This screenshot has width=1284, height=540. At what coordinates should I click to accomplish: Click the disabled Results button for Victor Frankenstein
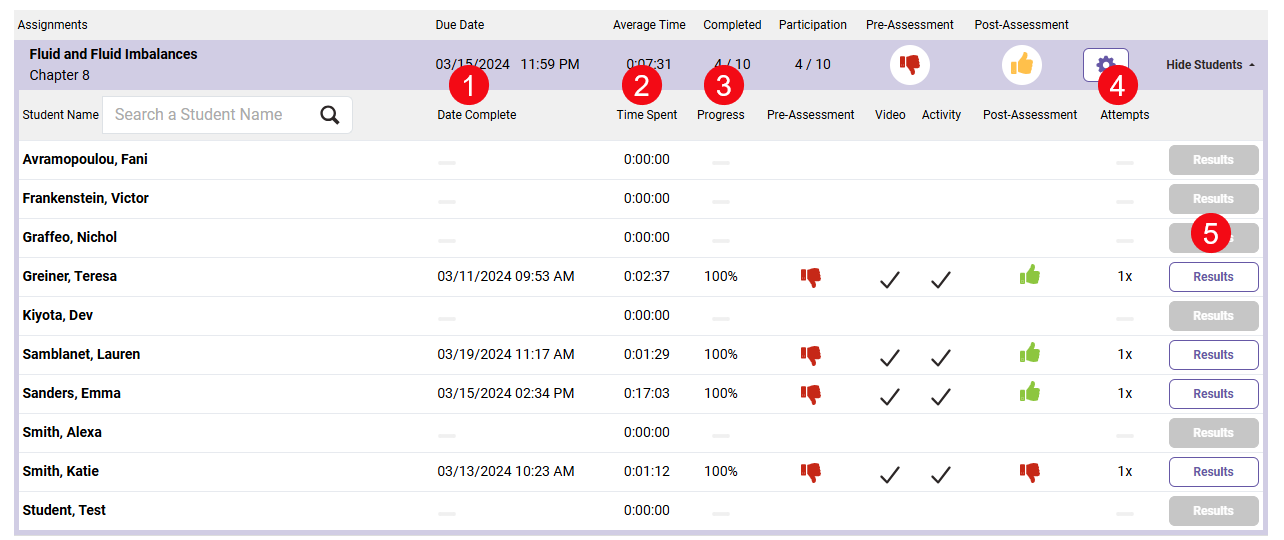(x=1213, y=199)
